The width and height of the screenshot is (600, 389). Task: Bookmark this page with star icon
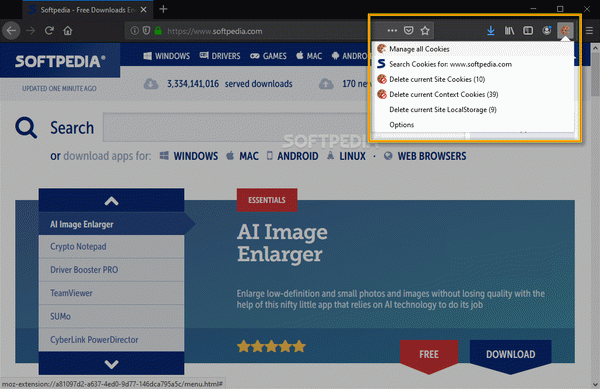tap(425, 31)
